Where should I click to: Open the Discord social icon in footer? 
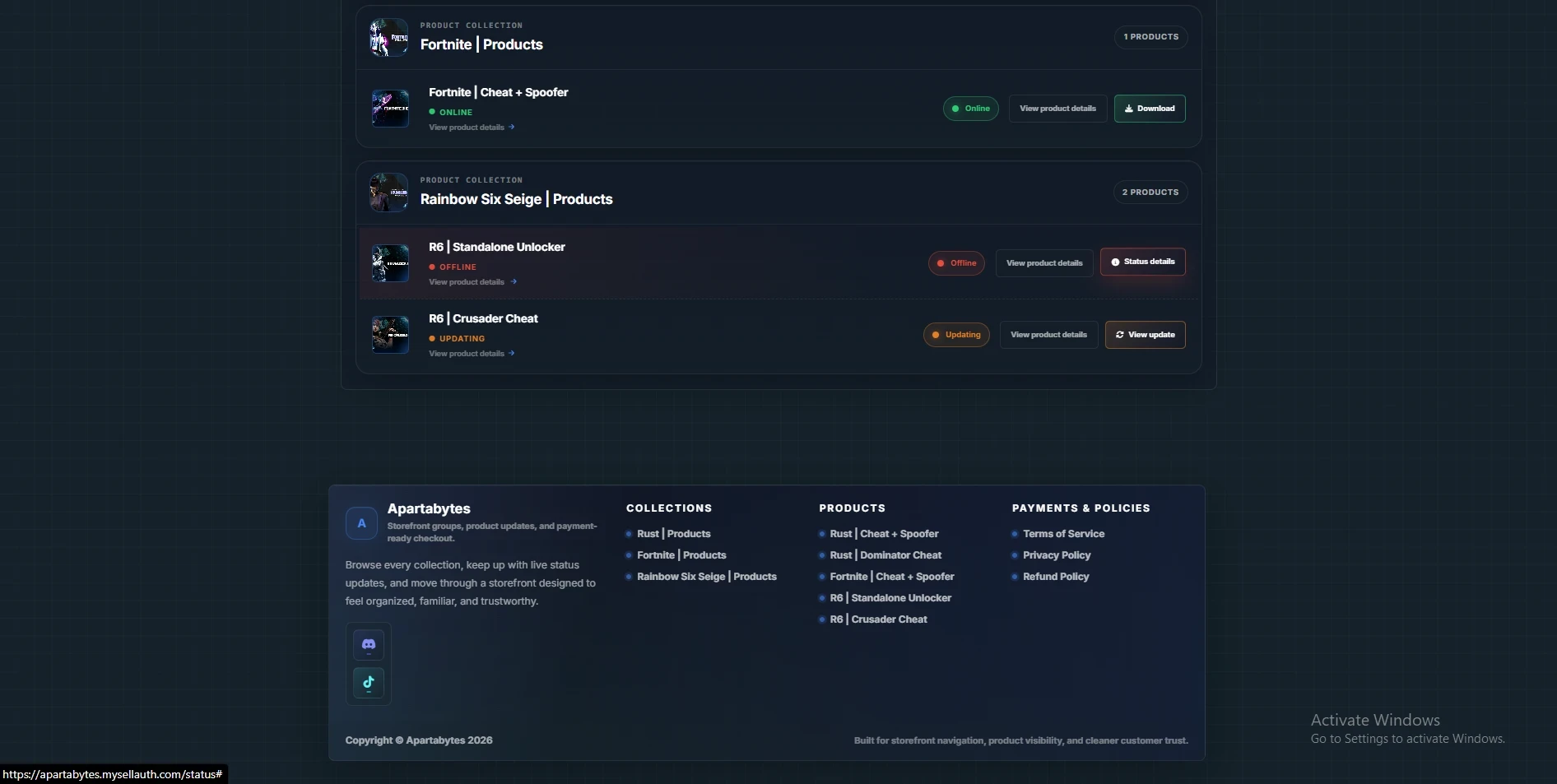pos(369,645)
